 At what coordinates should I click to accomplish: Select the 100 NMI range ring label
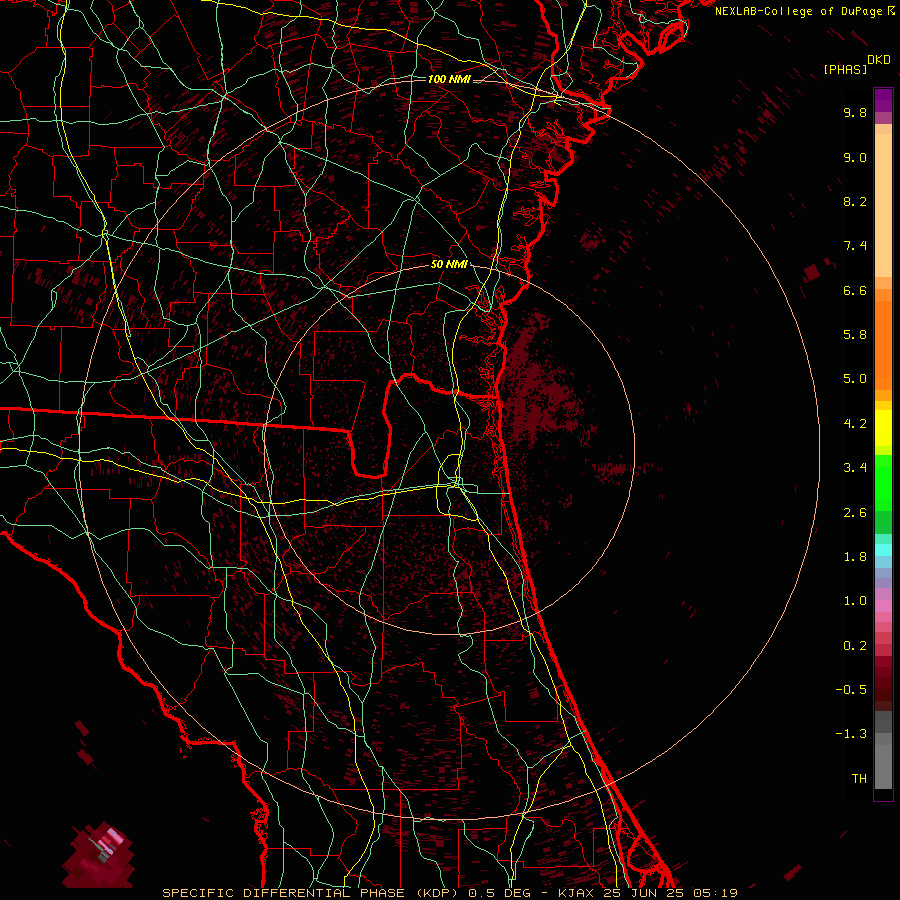click(x=449, y=79)
